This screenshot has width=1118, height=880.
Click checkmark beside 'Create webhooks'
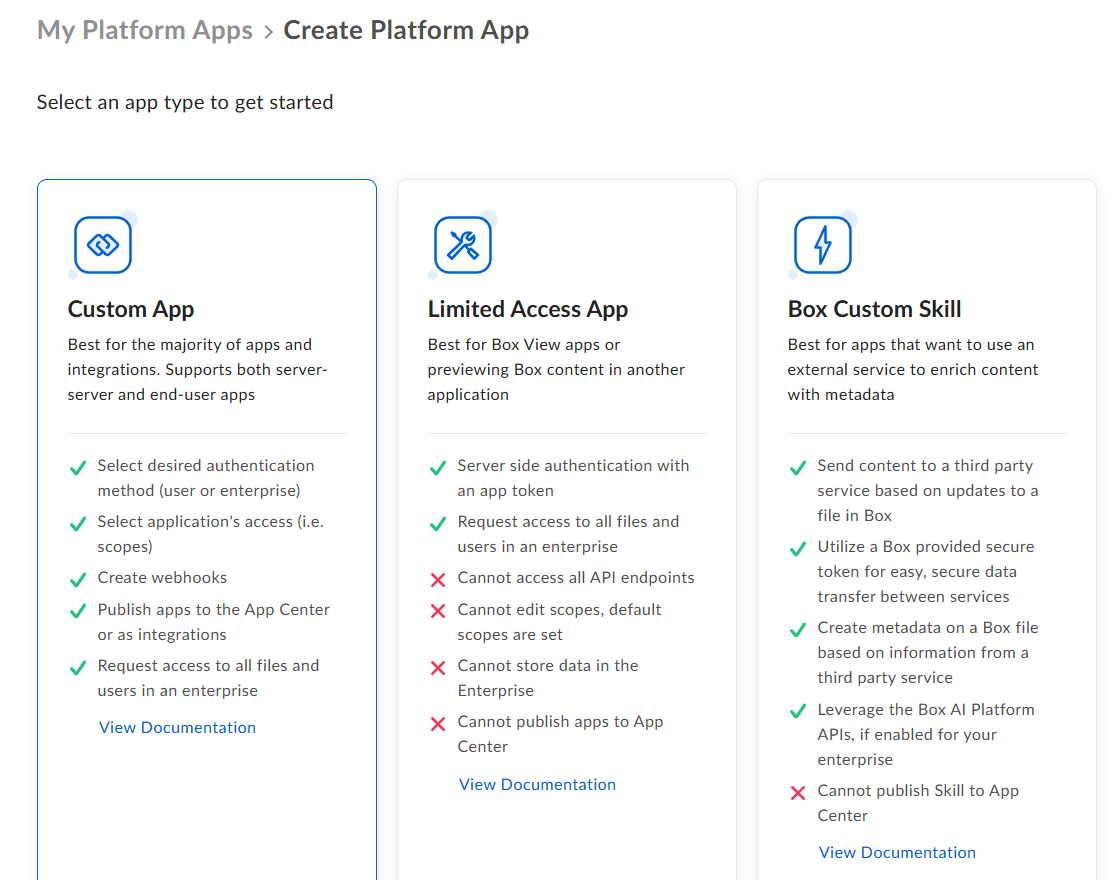(x=78, y=580)
